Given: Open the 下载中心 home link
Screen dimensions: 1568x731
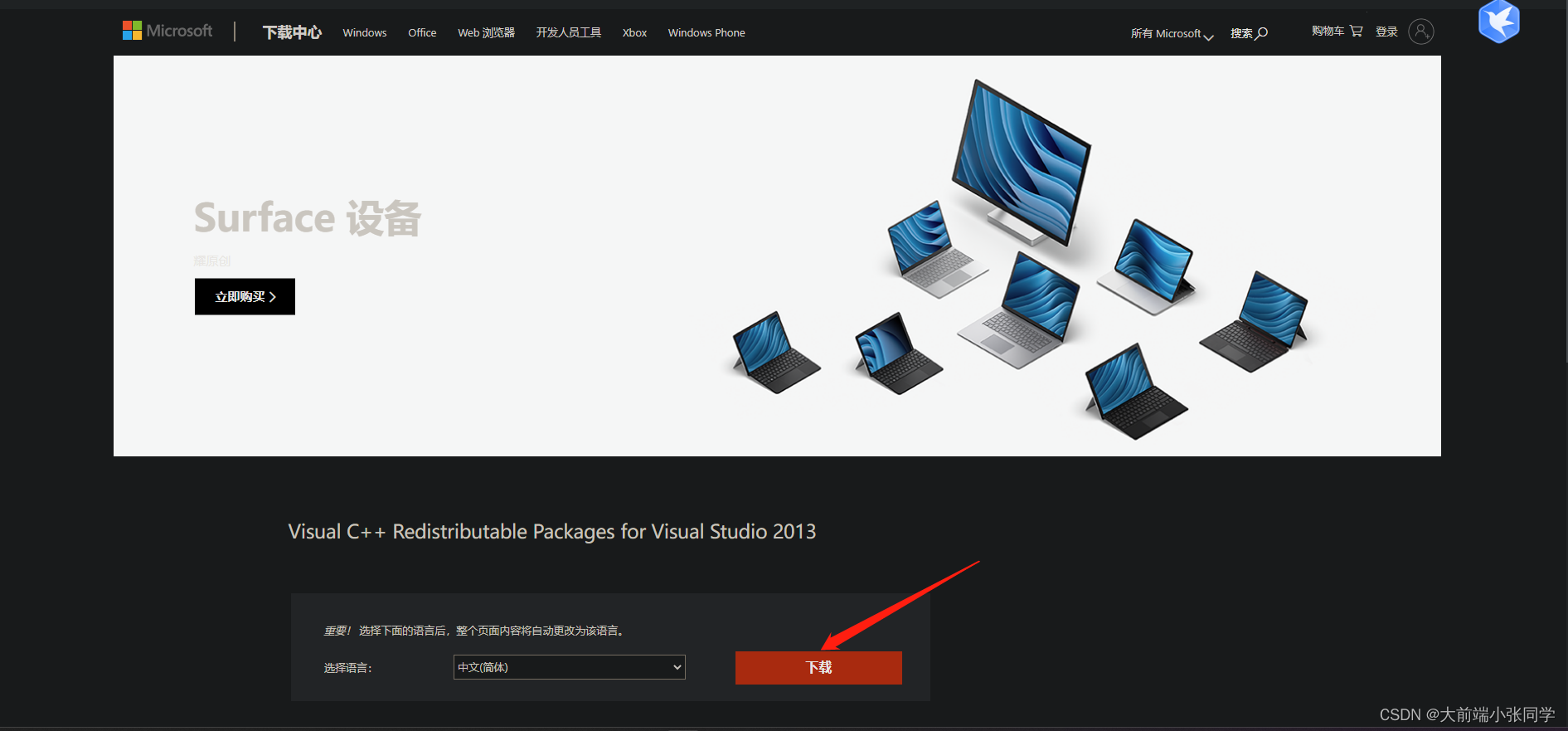Looking at the screenshot, I should [292, 32].
